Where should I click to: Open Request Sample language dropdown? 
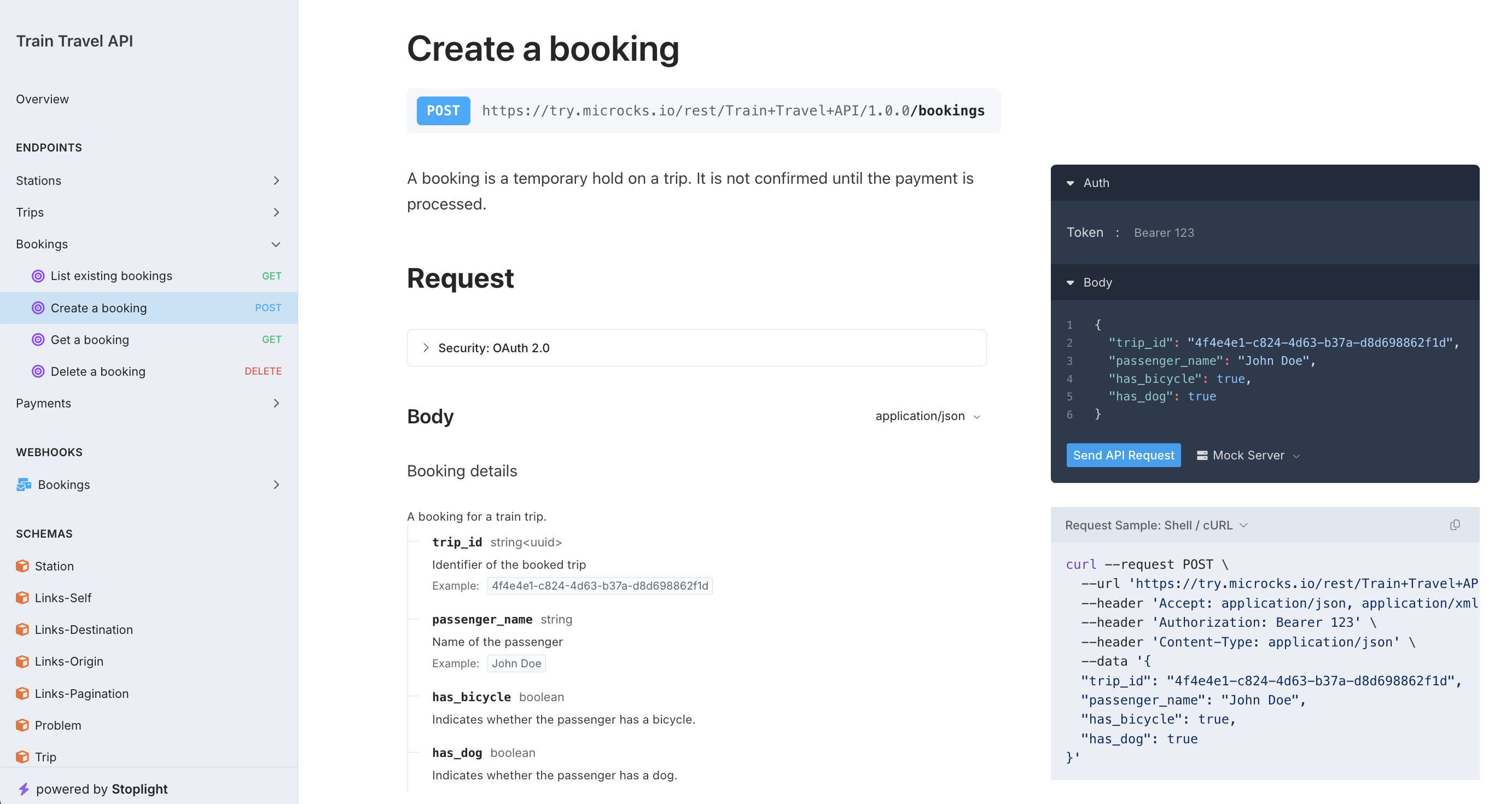[x=1156, y=525]
